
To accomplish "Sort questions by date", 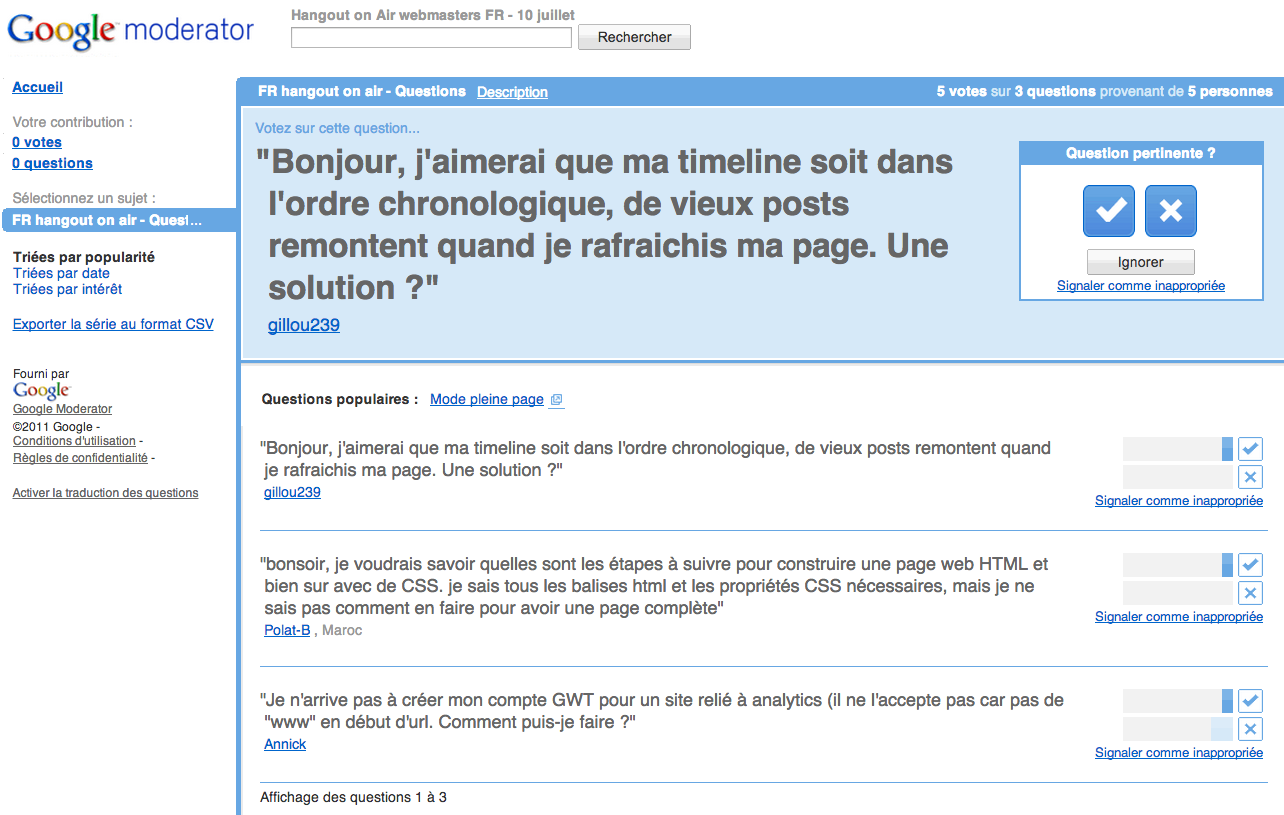I will (x=61, y=273).
